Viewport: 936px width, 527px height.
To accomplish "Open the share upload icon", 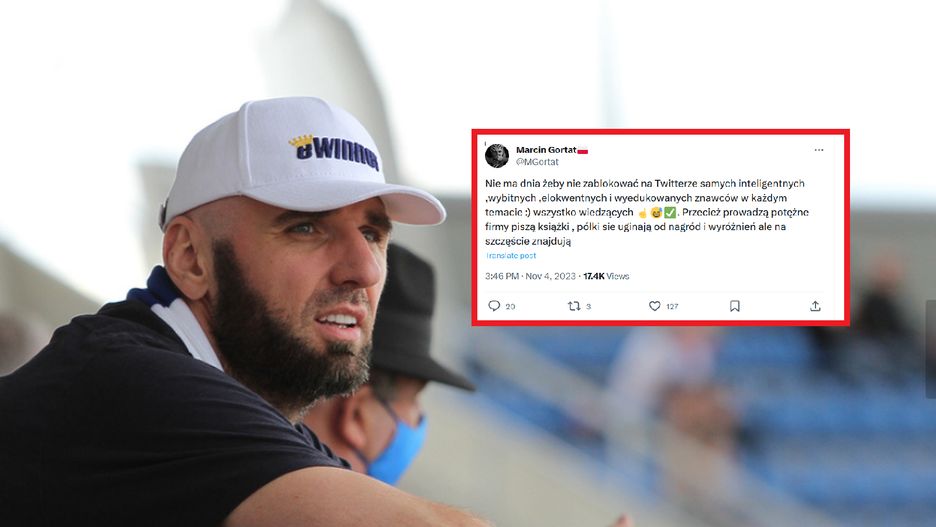I will 815,306.
